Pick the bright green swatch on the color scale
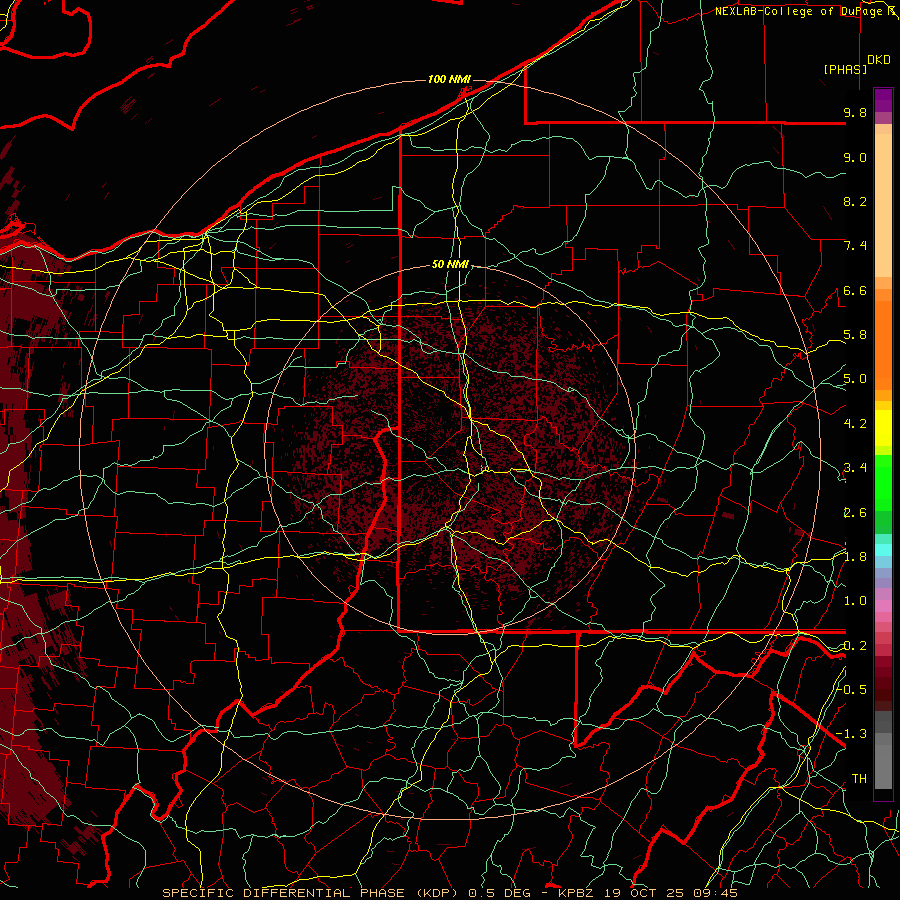The width and height of the screenshot is (900, 900). [x=883, y=482]
